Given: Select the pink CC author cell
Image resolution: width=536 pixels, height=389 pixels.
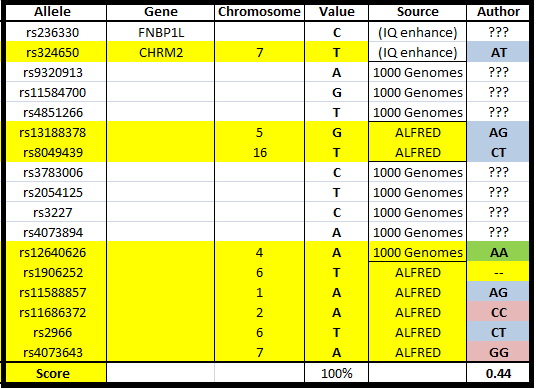Looking at the screenshot, I should pos(498,312).
